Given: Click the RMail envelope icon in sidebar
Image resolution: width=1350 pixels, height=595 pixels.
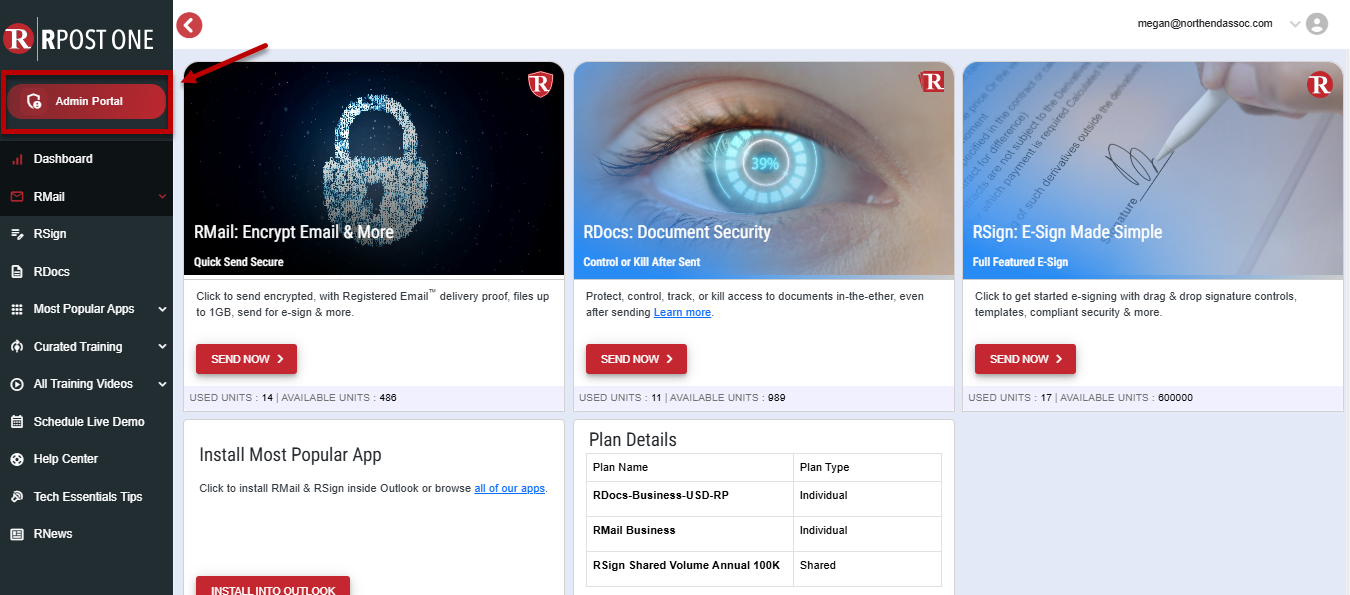Looking at the screenshot, I should pyautogui.click(x=17, y=197).
